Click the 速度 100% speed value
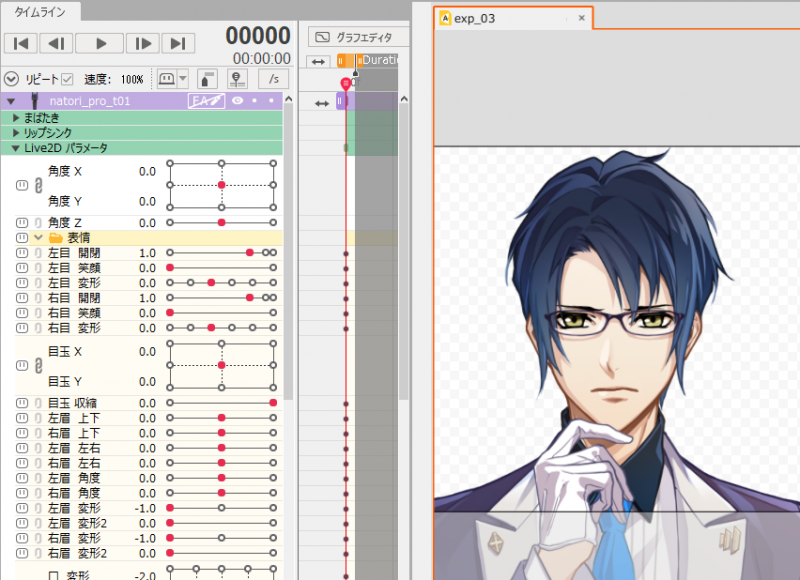Screen dimensions: 800x580 tap(132, 80)
